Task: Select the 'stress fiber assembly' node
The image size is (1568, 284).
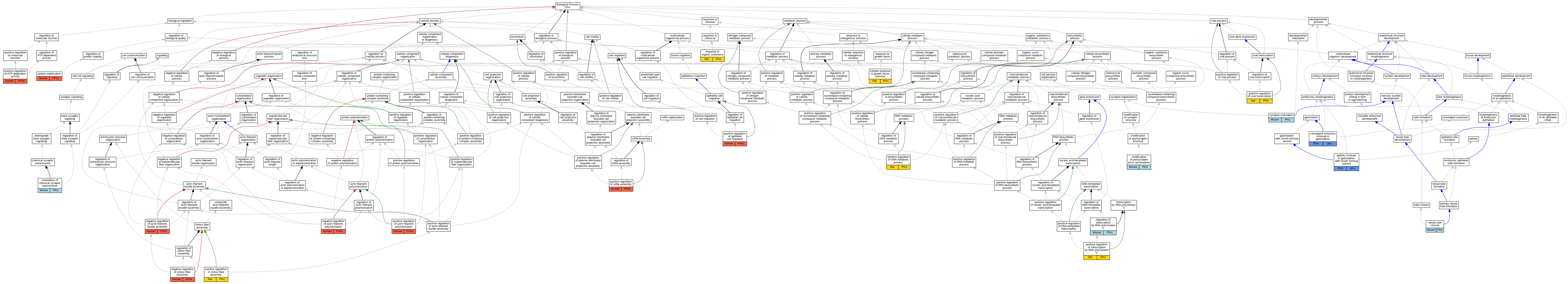Action: point(202,226)
